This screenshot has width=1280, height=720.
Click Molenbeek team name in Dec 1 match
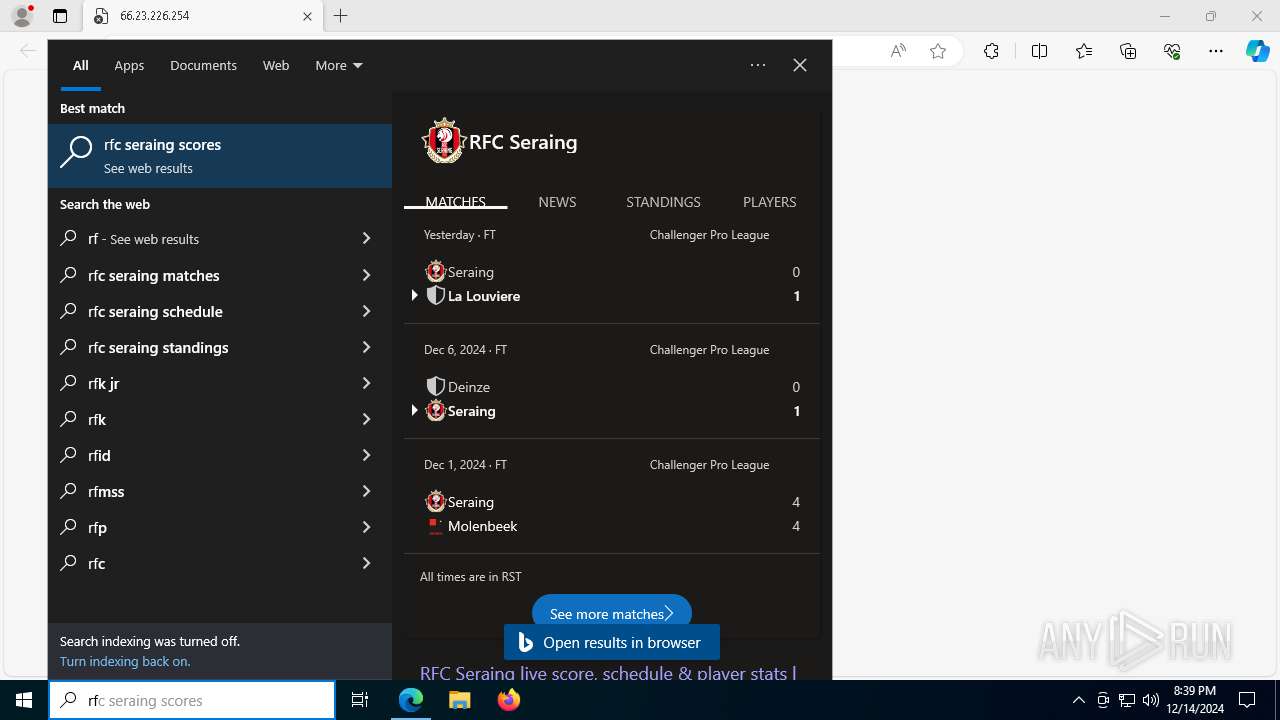click(482, 526)
